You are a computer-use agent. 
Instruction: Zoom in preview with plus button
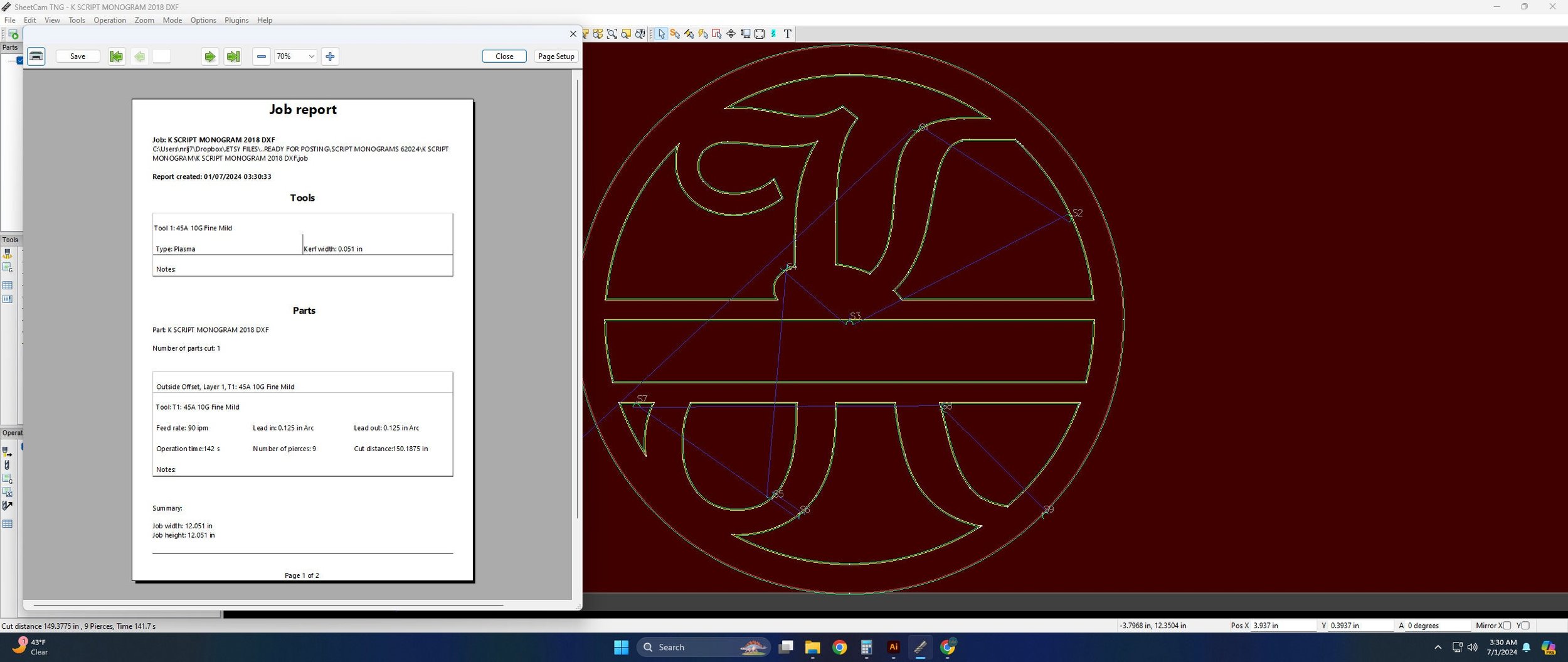tap(330, 56)
